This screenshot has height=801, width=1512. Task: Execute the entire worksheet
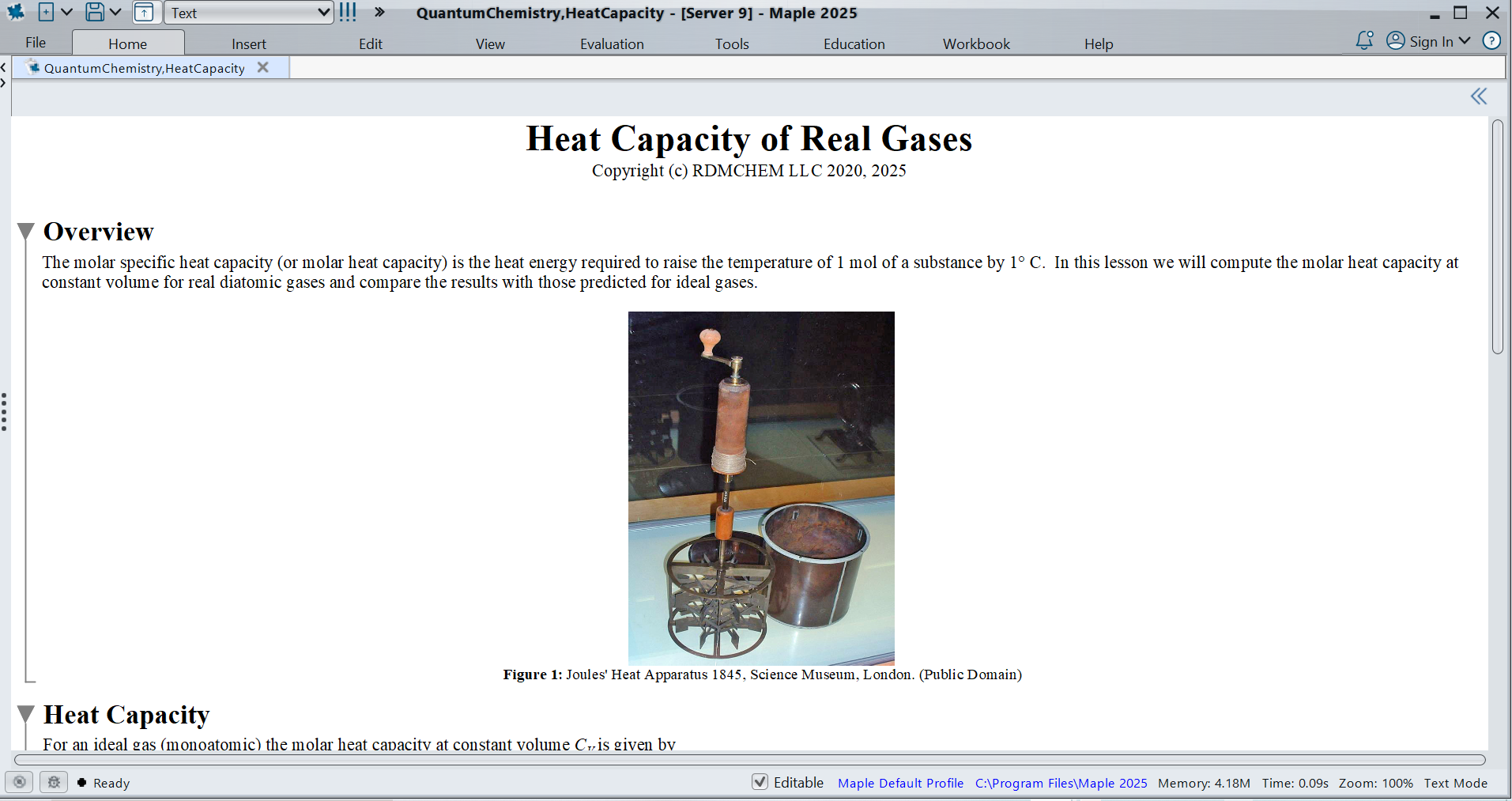click(x=347, y=13)
